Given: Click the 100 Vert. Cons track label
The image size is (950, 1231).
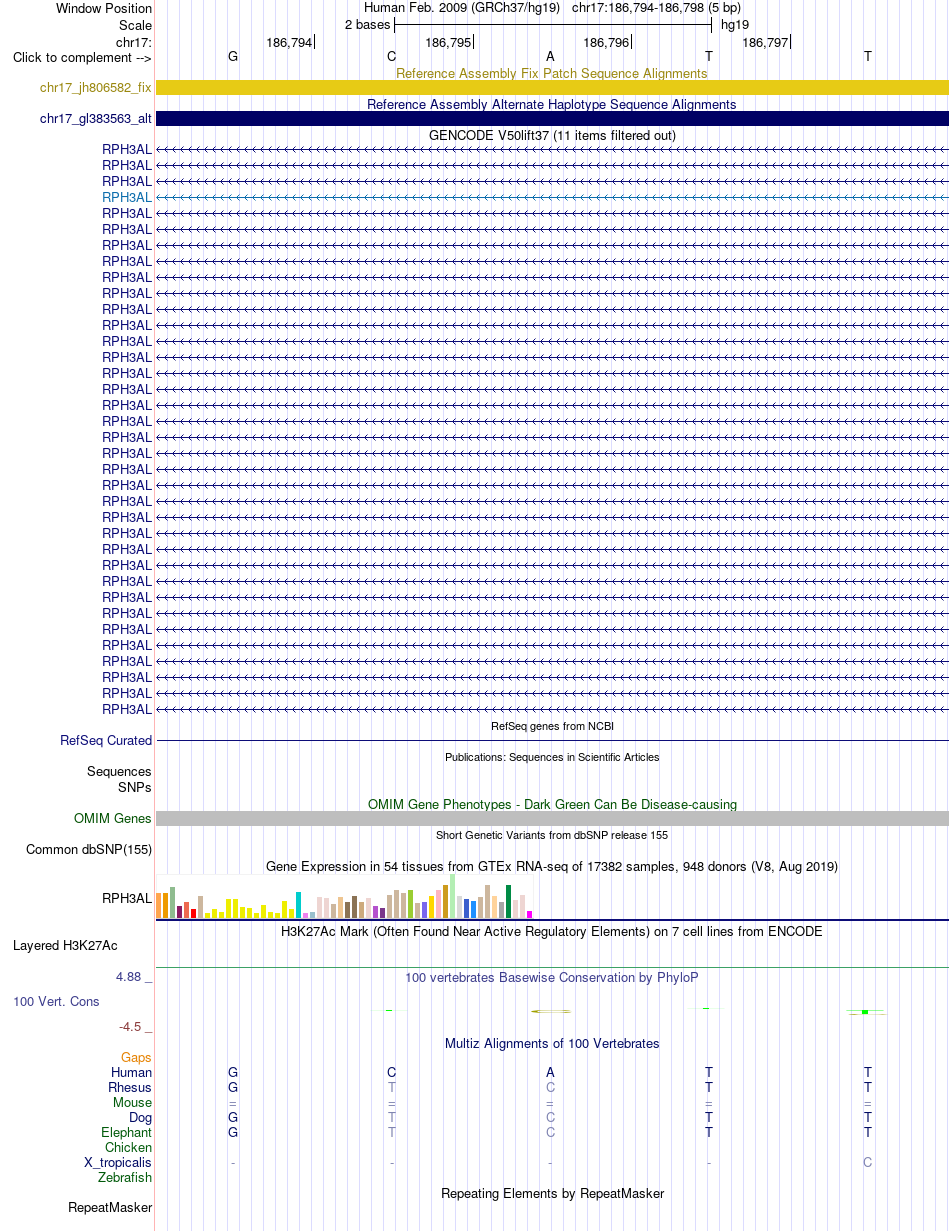Looking at the screenshot, I should coord(56,1002).
